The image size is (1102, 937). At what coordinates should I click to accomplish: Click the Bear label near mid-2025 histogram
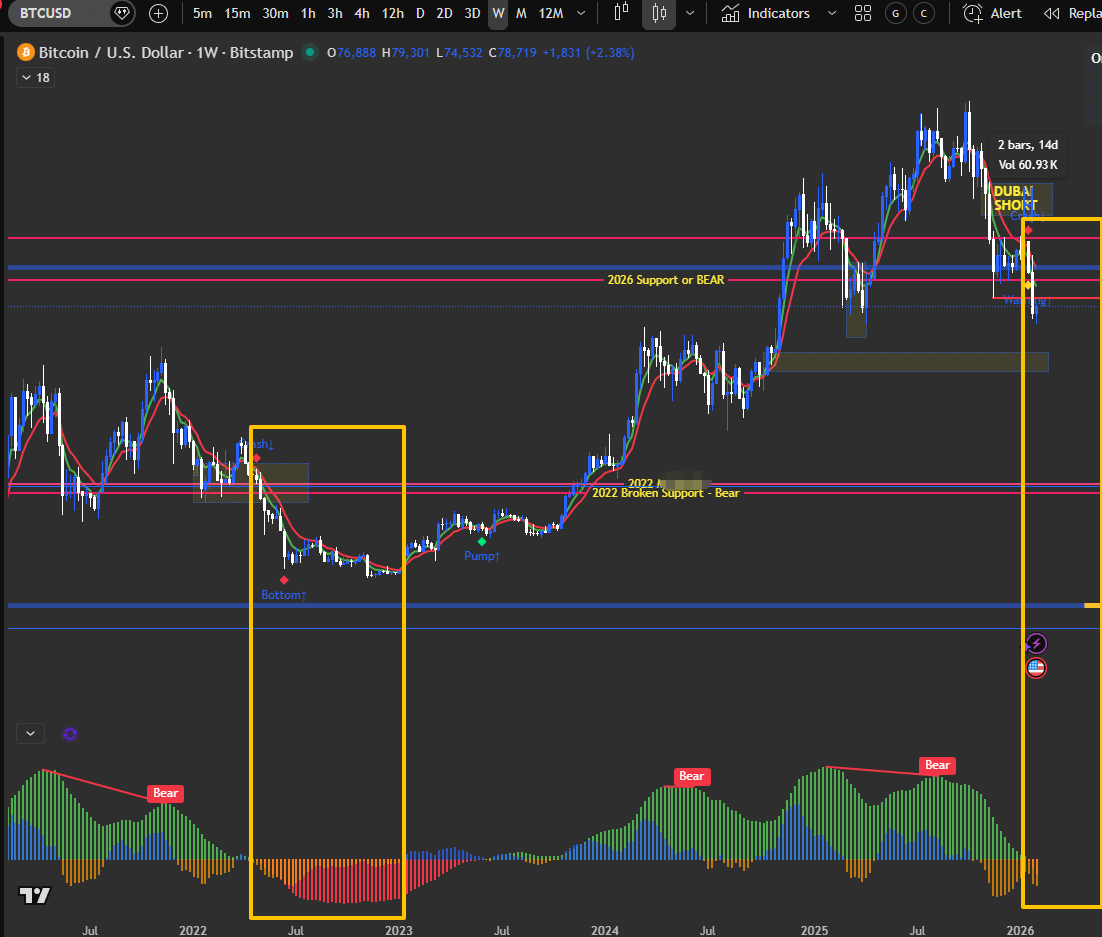coord(938,765)
